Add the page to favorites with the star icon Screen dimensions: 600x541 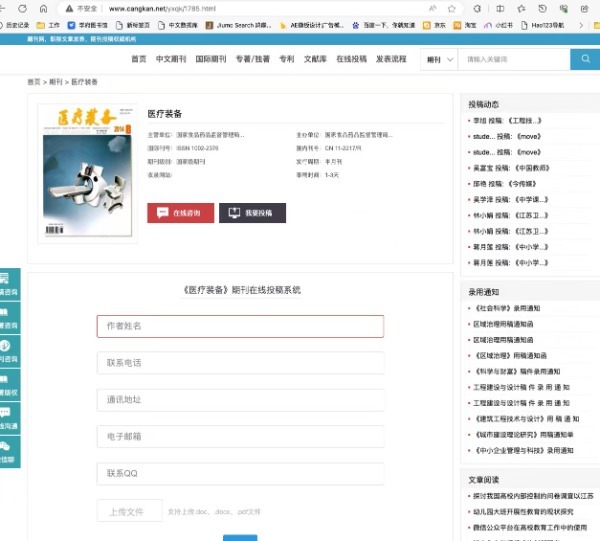(452, 8)
